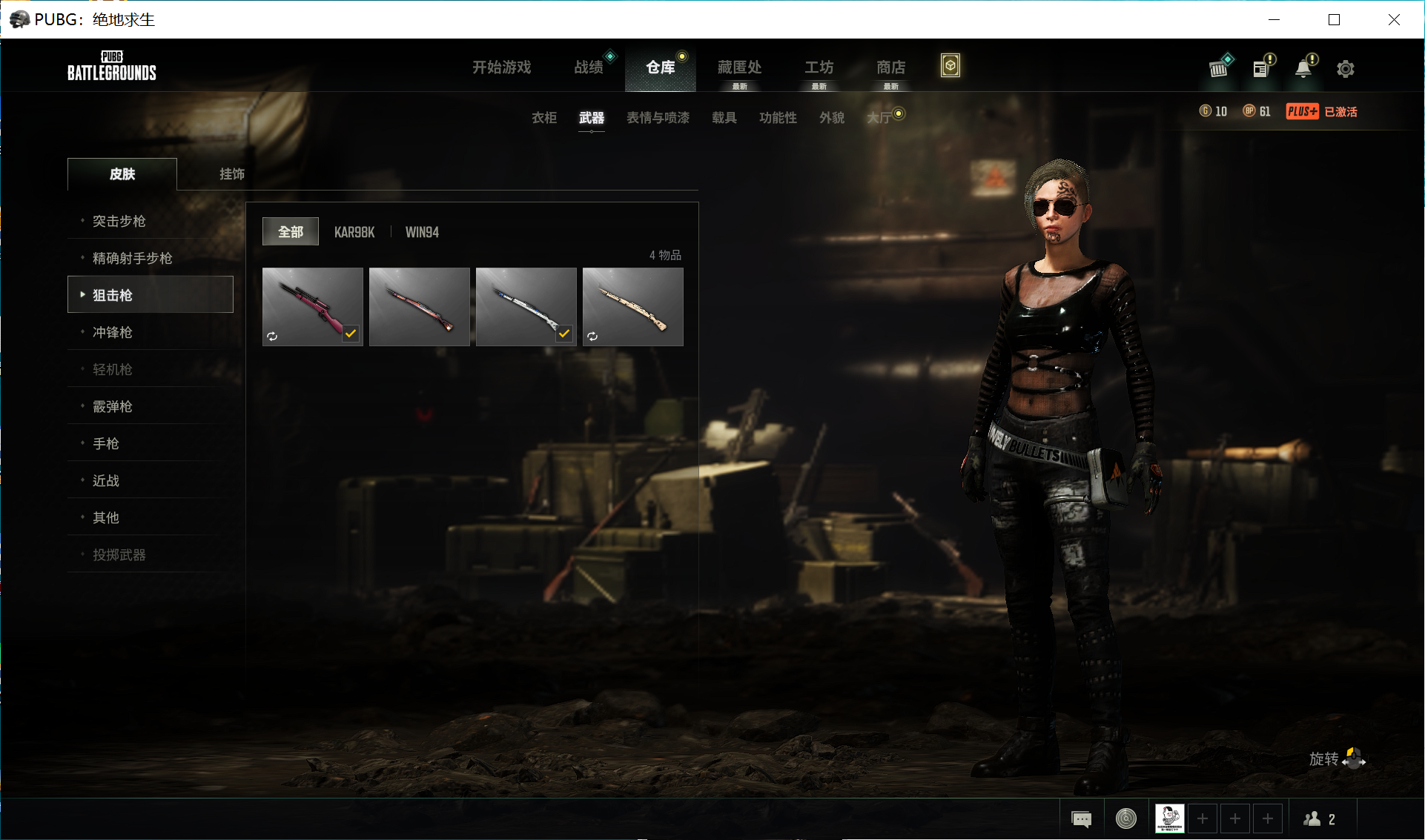Select the 投掷武器 category
This screenshot has width=1425, height=840.
(x=151, y=555)
